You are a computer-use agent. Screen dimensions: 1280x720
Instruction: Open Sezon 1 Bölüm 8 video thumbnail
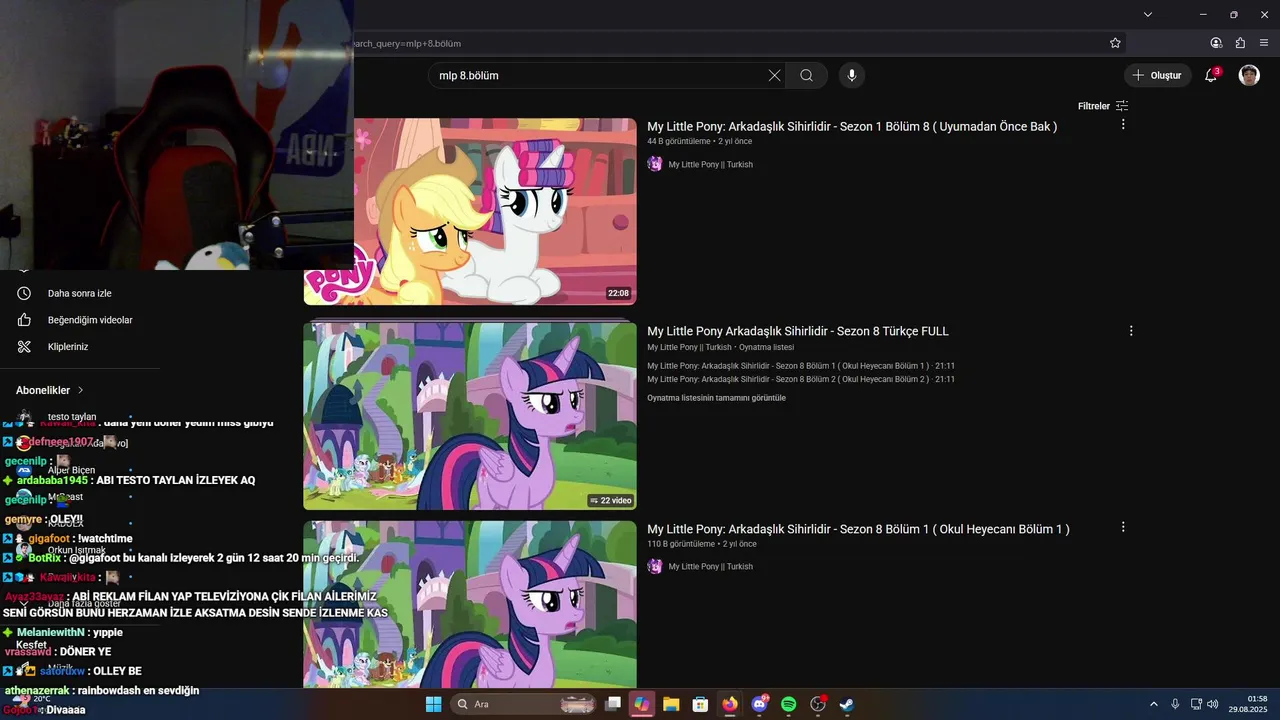point(470,211)
